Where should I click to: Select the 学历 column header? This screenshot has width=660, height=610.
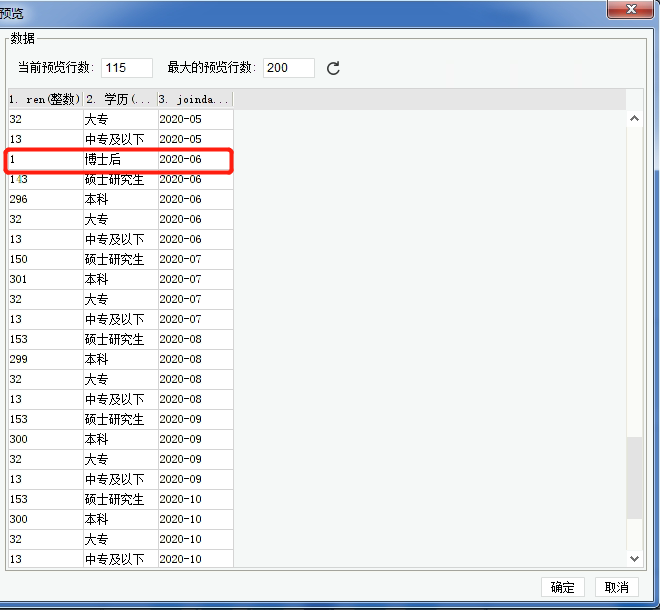(120, 99)
